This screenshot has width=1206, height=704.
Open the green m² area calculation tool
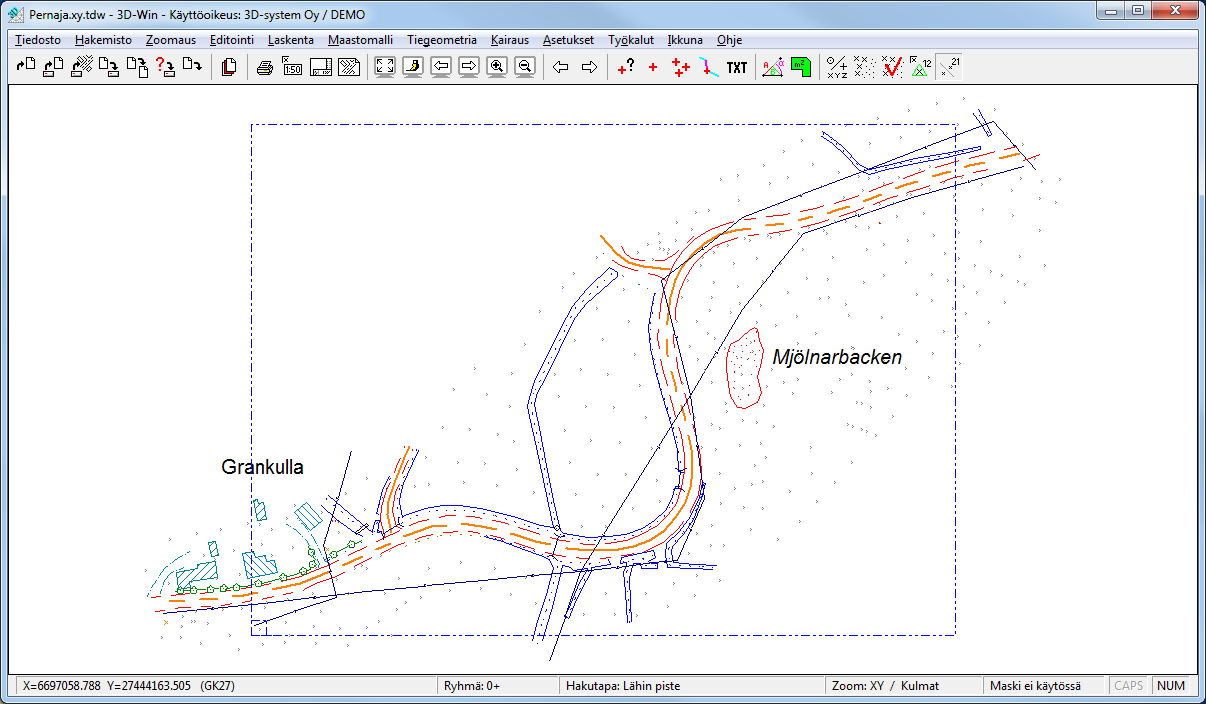(801, 68)
